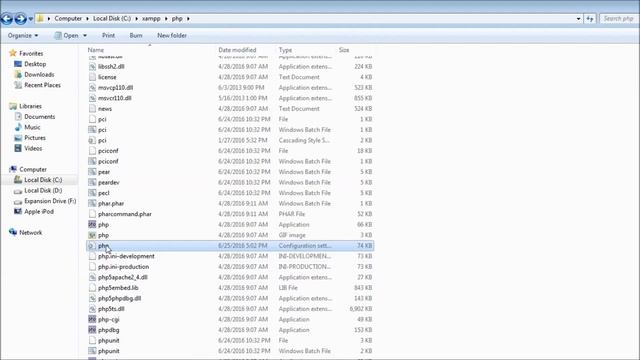Click the pci Cascading Style Sheet icon
The height and width of the screenshot is (360, 640).
pos(92,140)
